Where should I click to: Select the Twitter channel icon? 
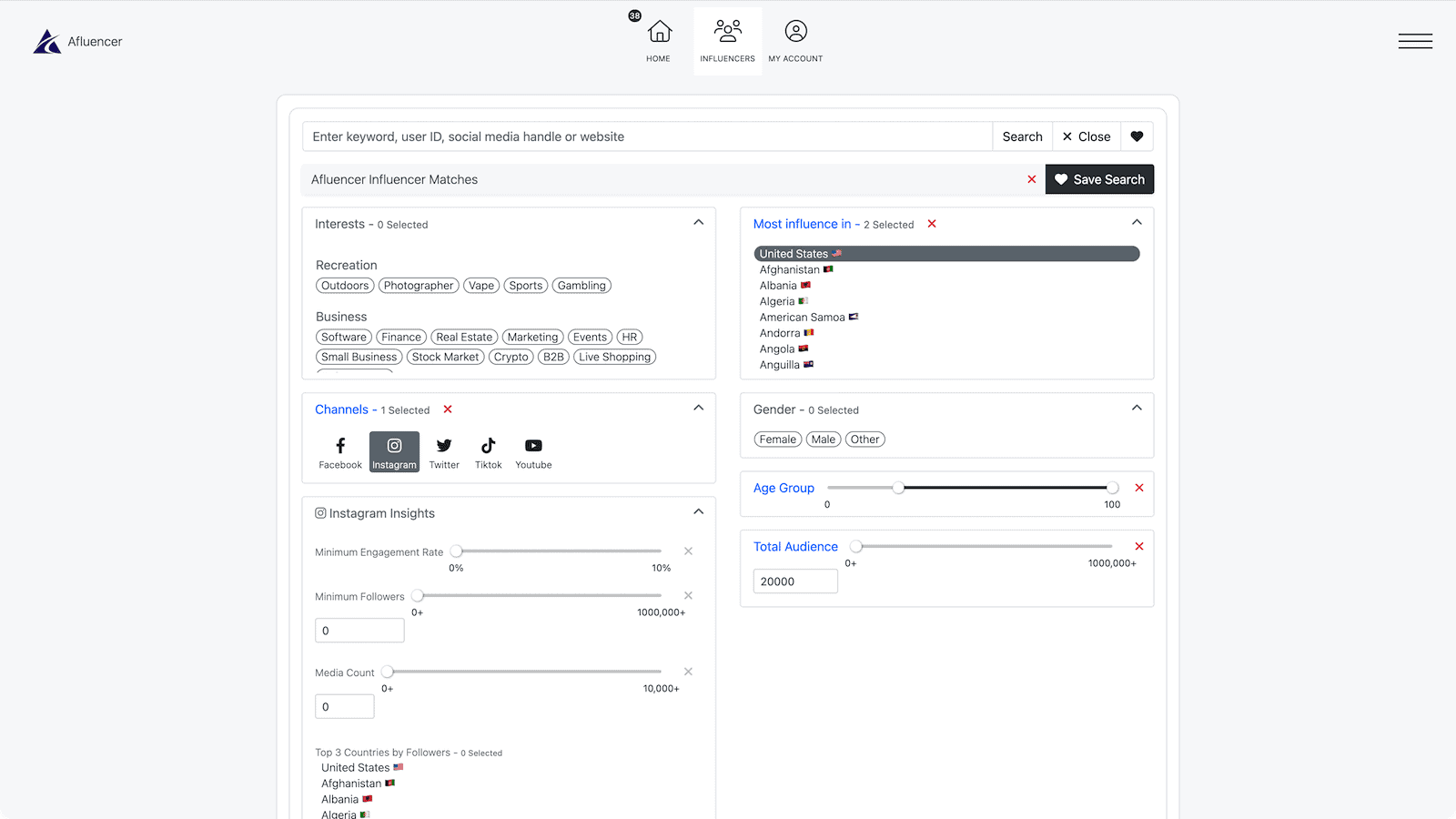[443, 451]
